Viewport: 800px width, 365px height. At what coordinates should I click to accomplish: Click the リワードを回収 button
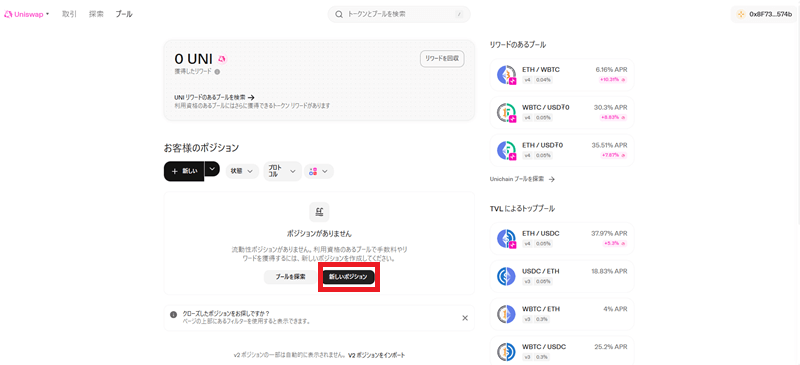click(x=442, y=59)
